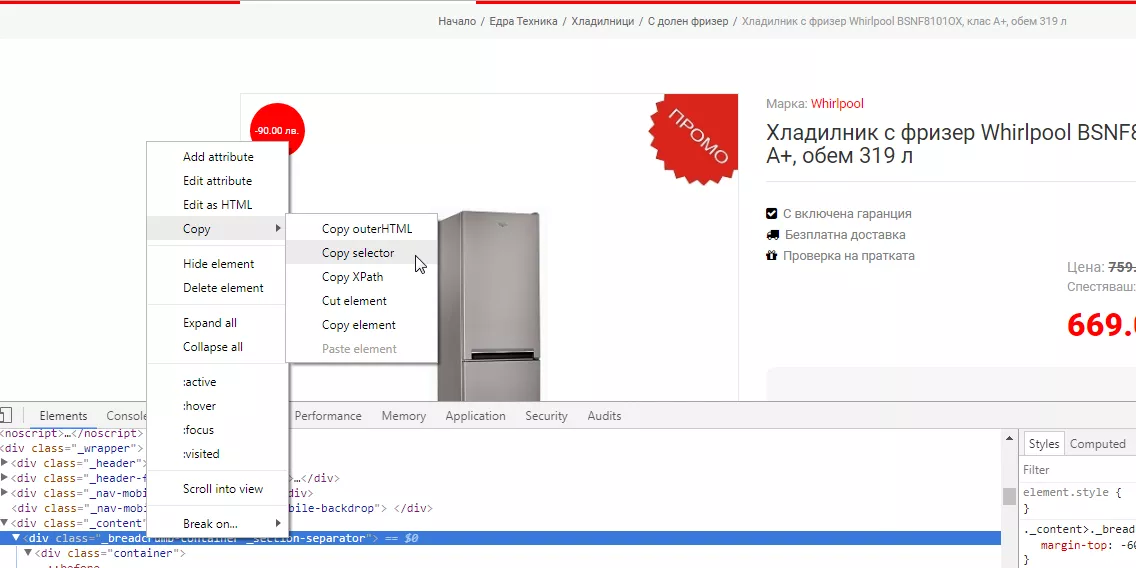This screenshot has height=568, width=1136.
Task: Click the device toolbar toggle icon
Action: (x=5, y=415)
